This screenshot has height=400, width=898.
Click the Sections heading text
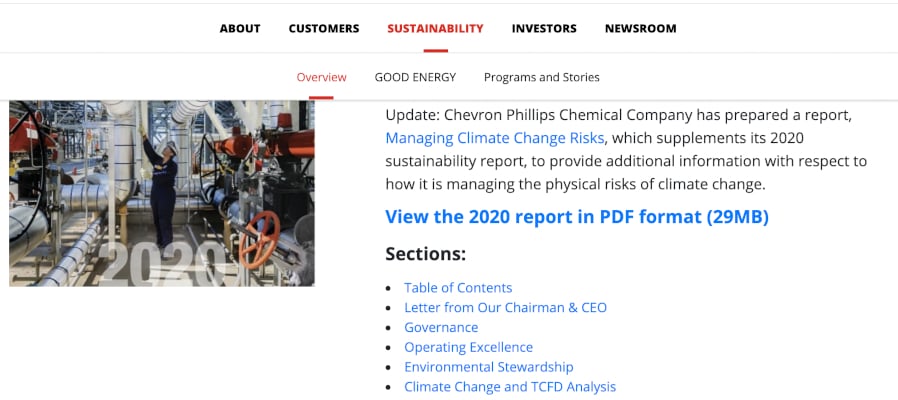pyautogui.click(x=426, y=253)
